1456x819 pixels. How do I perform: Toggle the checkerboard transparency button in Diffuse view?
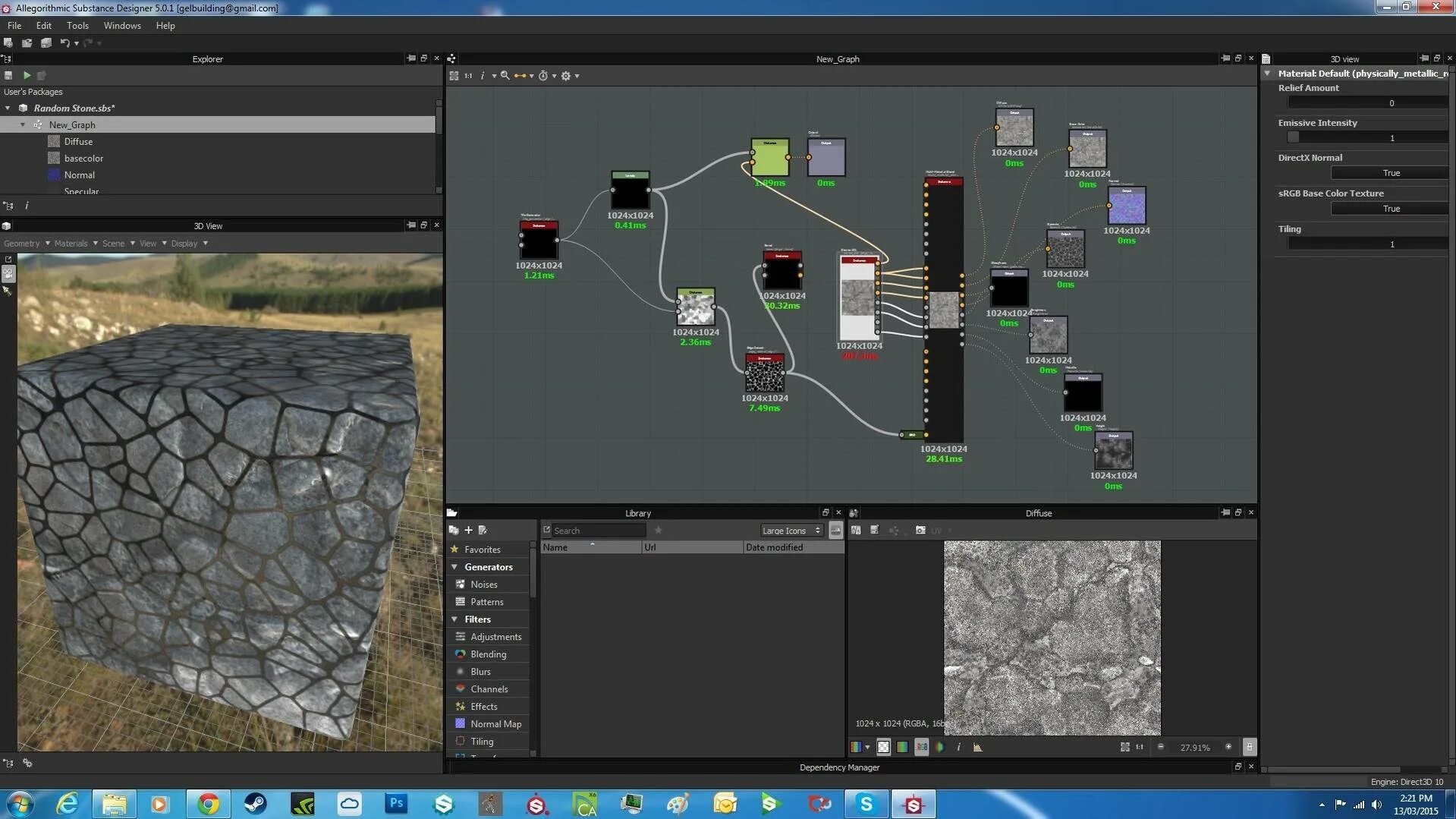[883, 747]
